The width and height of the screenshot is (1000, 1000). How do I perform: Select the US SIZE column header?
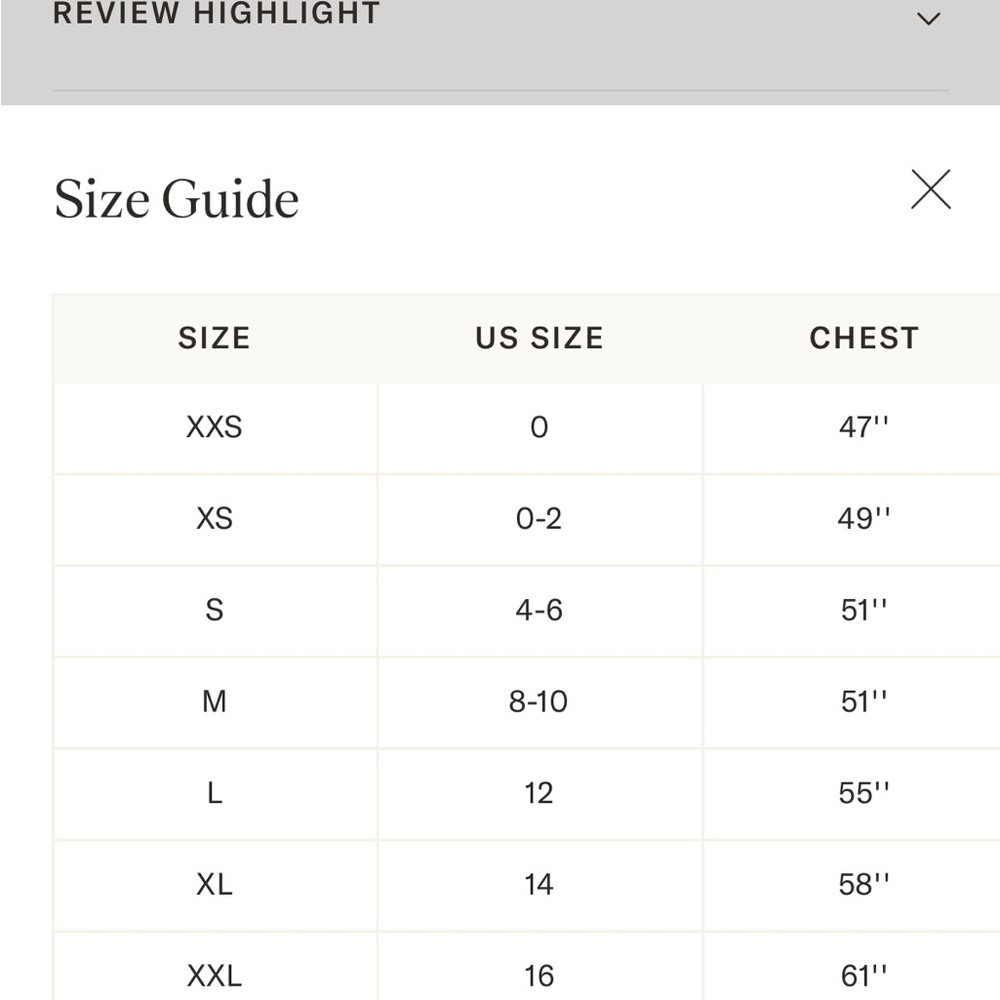point(540,338)
